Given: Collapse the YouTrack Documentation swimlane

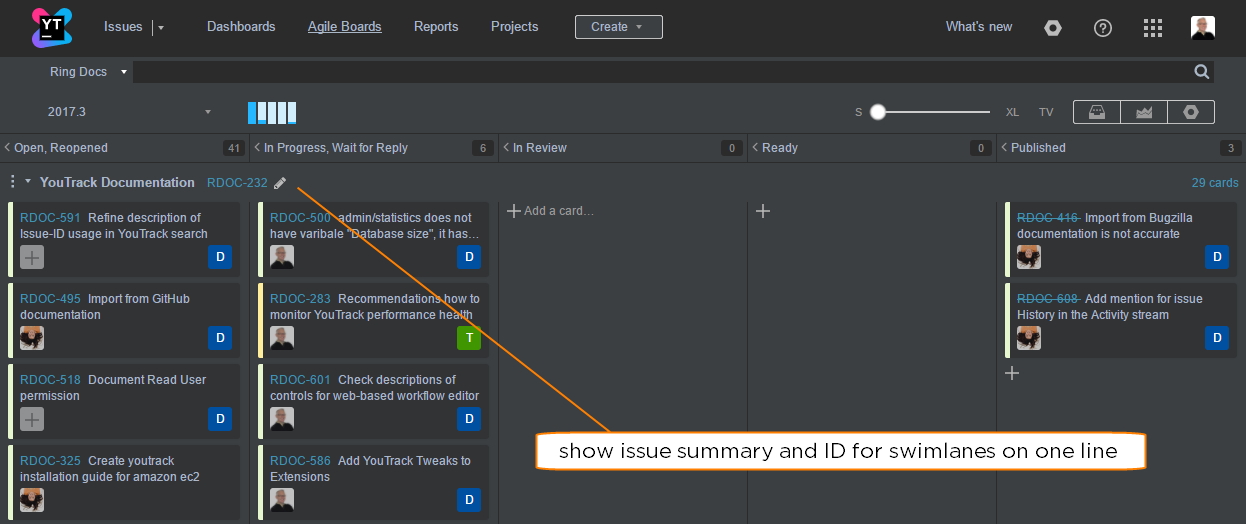Looking at the screenshot, I should click(28, 182).
